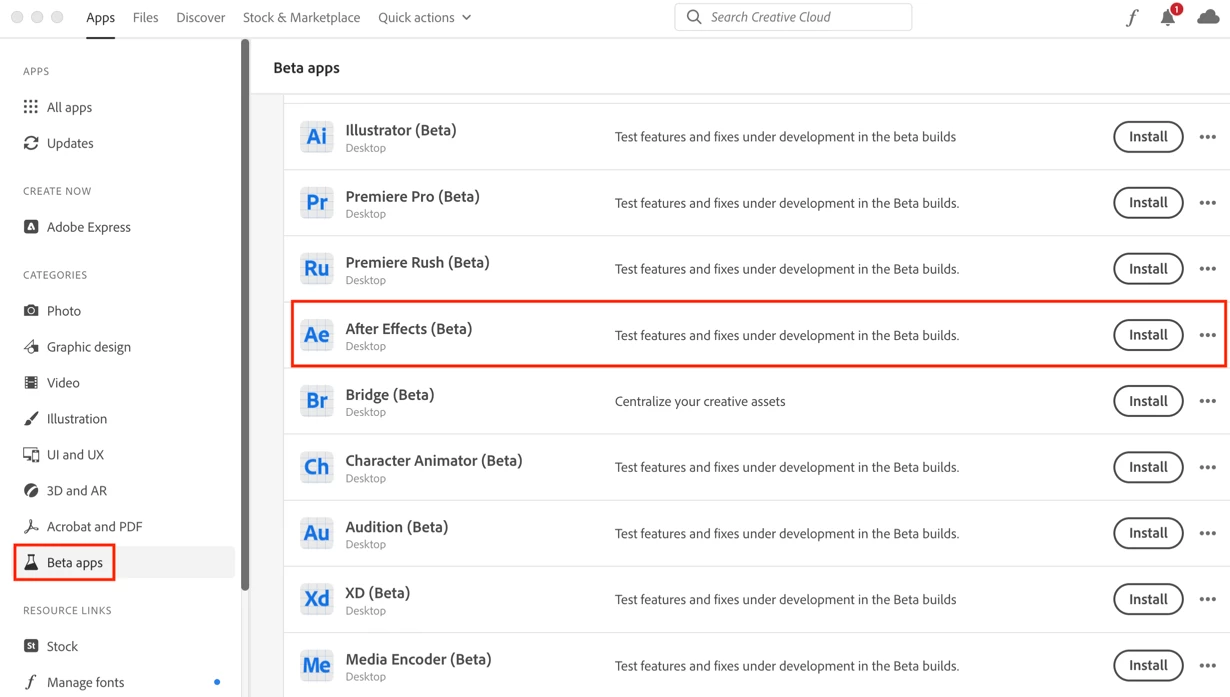
Task: Install Character Animator (Beta)
Action: [1148, 467]
